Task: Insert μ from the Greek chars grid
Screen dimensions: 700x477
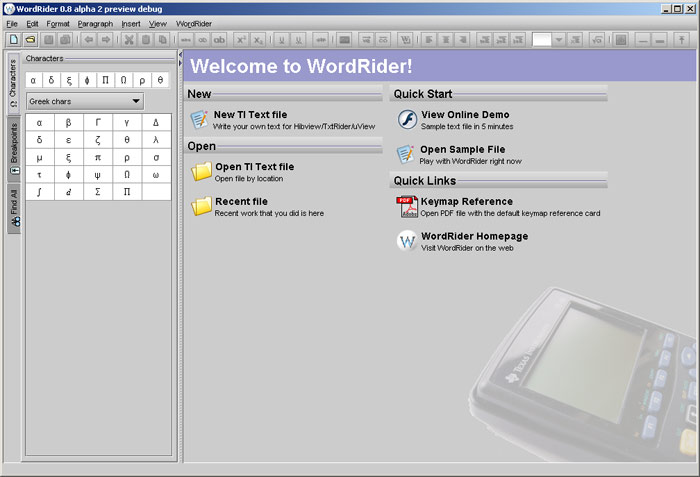Action: pyautogui.click(x=40, y=157)
